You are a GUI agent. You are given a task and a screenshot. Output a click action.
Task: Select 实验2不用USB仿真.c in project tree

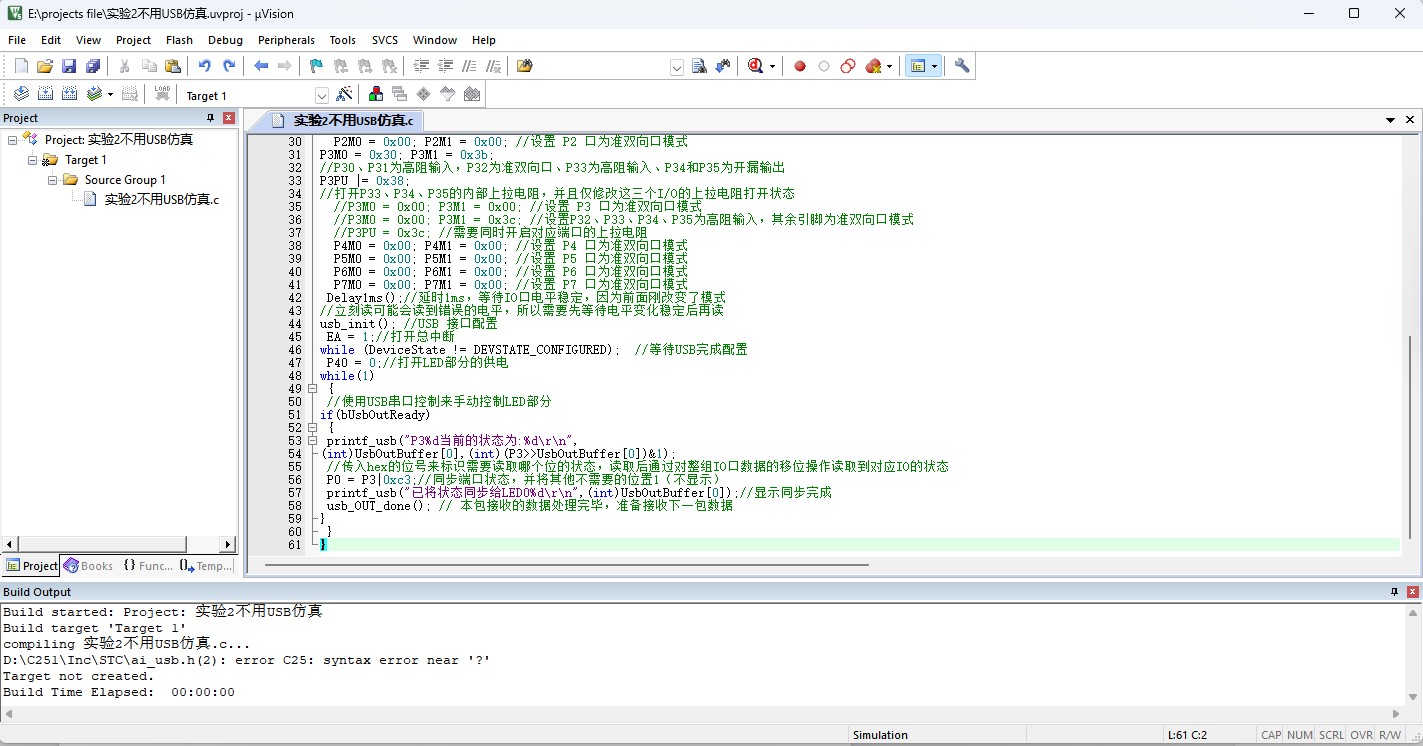tap(161, 200)
